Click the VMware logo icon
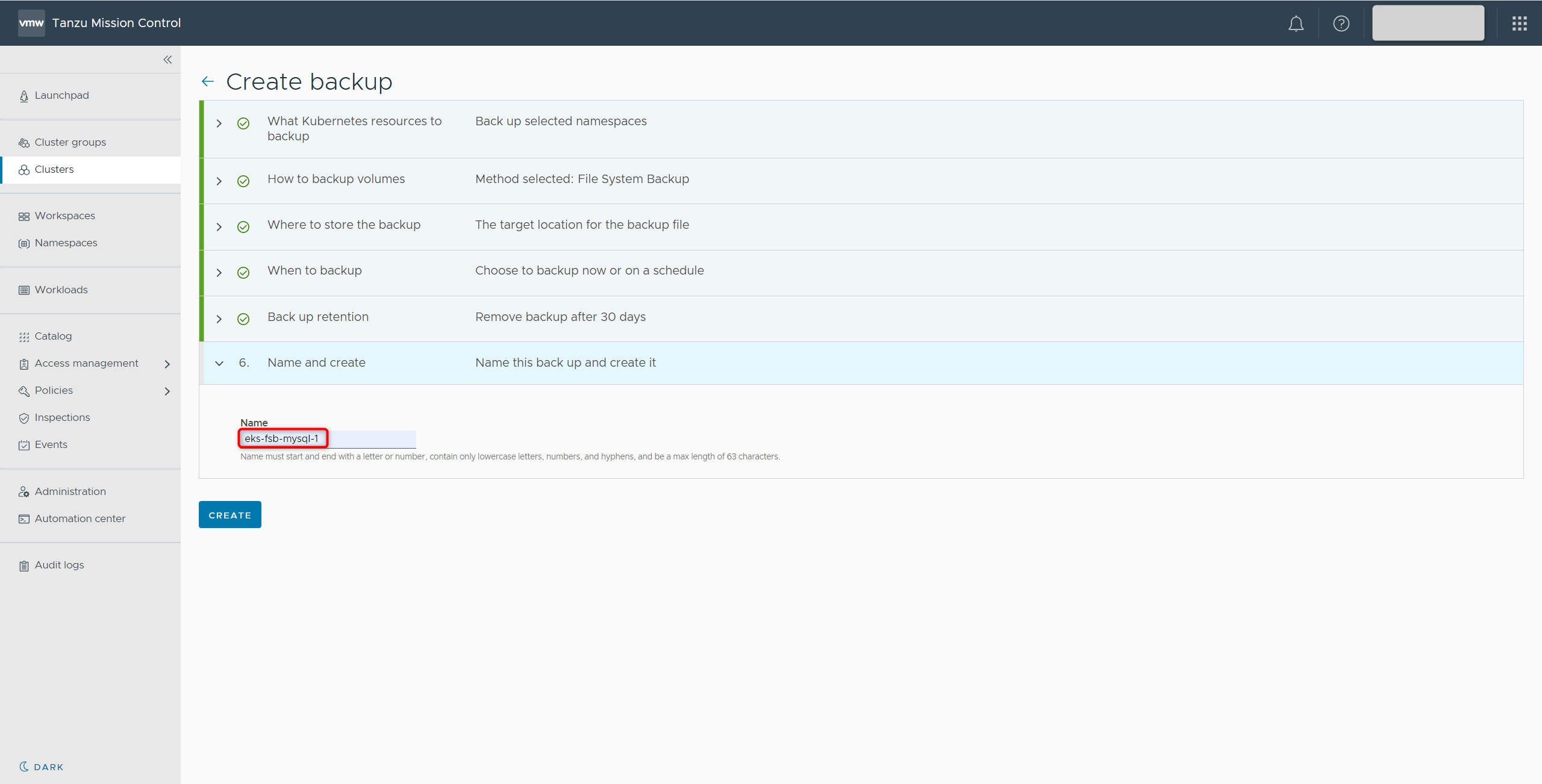Screen dimensions: 1542x784 pos(31,23)
